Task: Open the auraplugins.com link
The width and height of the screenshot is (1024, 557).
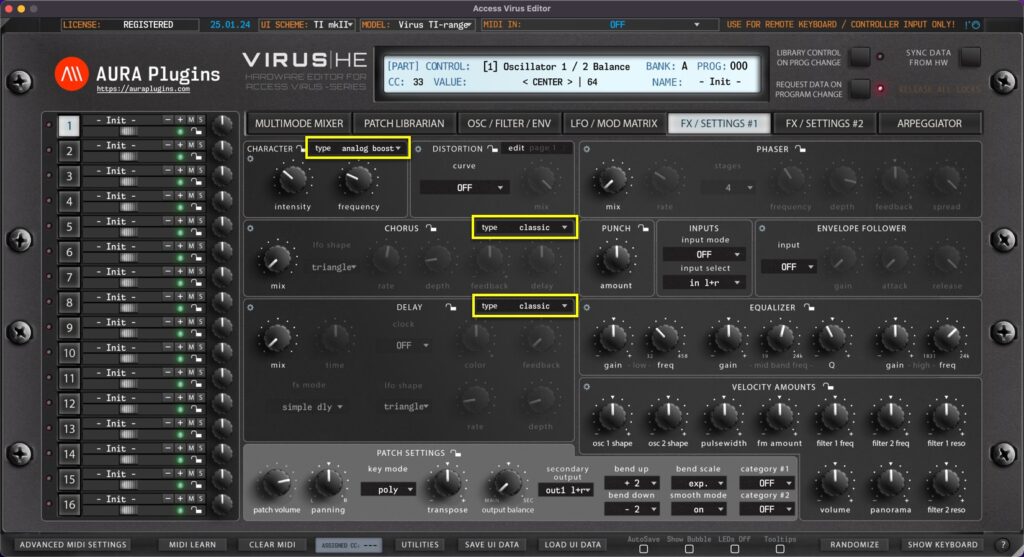Action: (143, 89)
